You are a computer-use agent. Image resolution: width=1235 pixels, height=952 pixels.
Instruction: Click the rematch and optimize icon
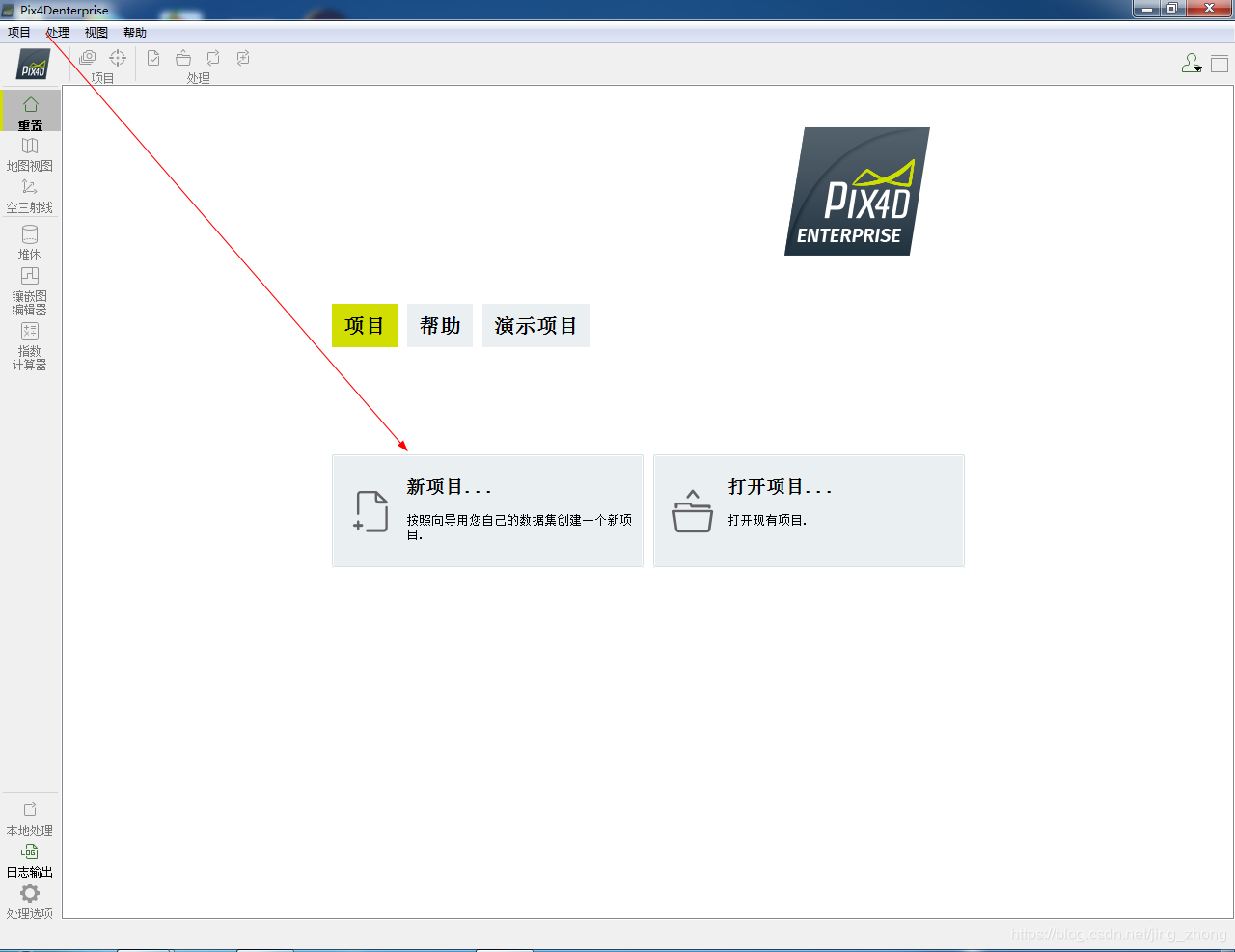point(243,58)
